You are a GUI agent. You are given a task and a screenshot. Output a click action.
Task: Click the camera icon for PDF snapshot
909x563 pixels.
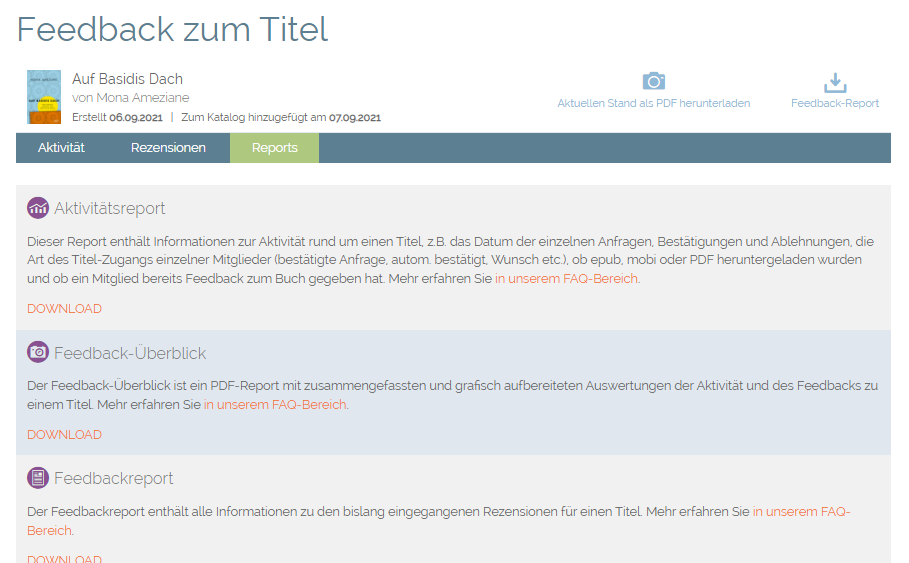point(653,81)
